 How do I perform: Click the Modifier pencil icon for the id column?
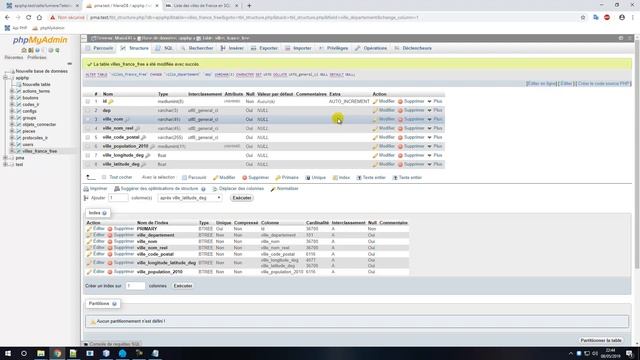click(x=375, y=101)
